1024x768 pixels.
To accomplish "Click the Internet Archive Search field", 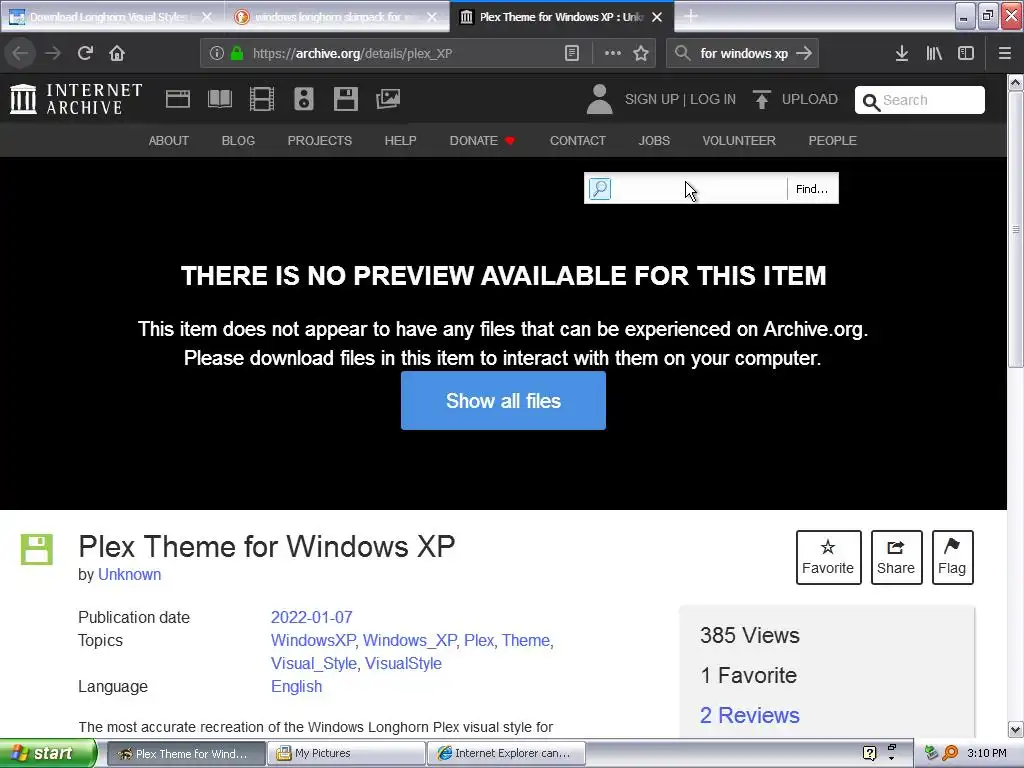I will tap(920, 100).
